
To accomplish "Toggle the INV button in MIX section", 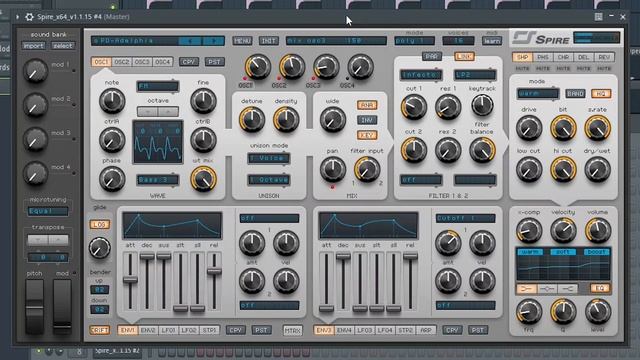I will pyautogui.click(x=367, y=120).
